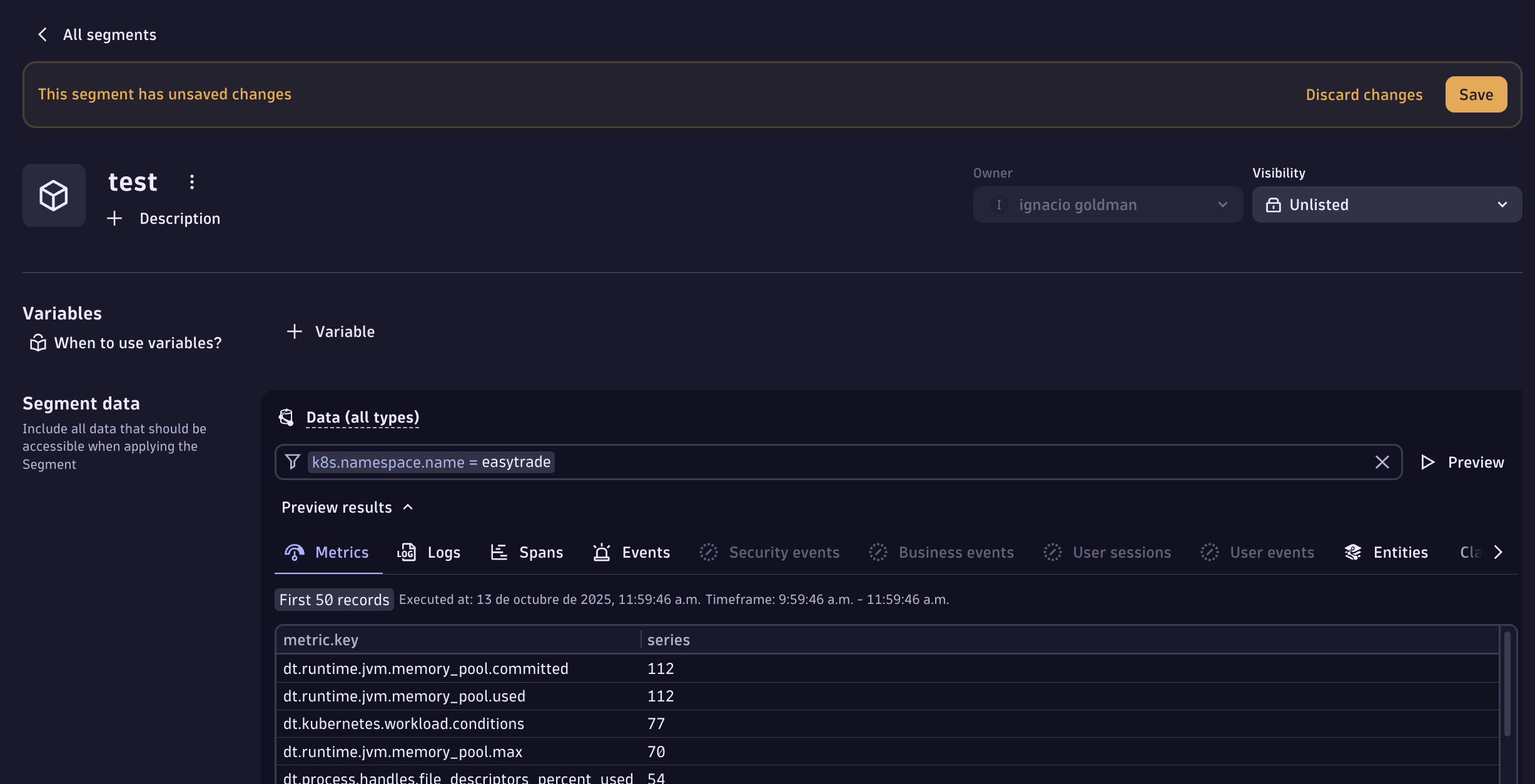1535x784 pixels.
Task: Click the segment cube icon thumbnail
Action: [54, 196]
